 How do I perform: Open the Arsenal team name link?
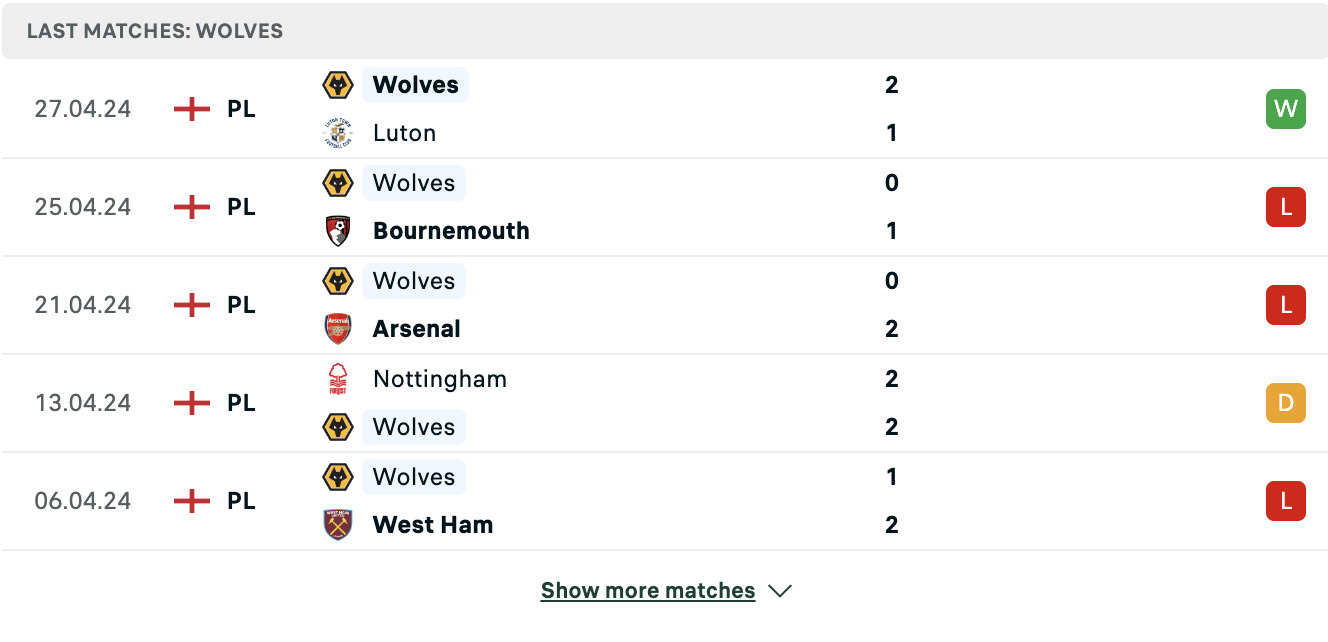(417, 329)
